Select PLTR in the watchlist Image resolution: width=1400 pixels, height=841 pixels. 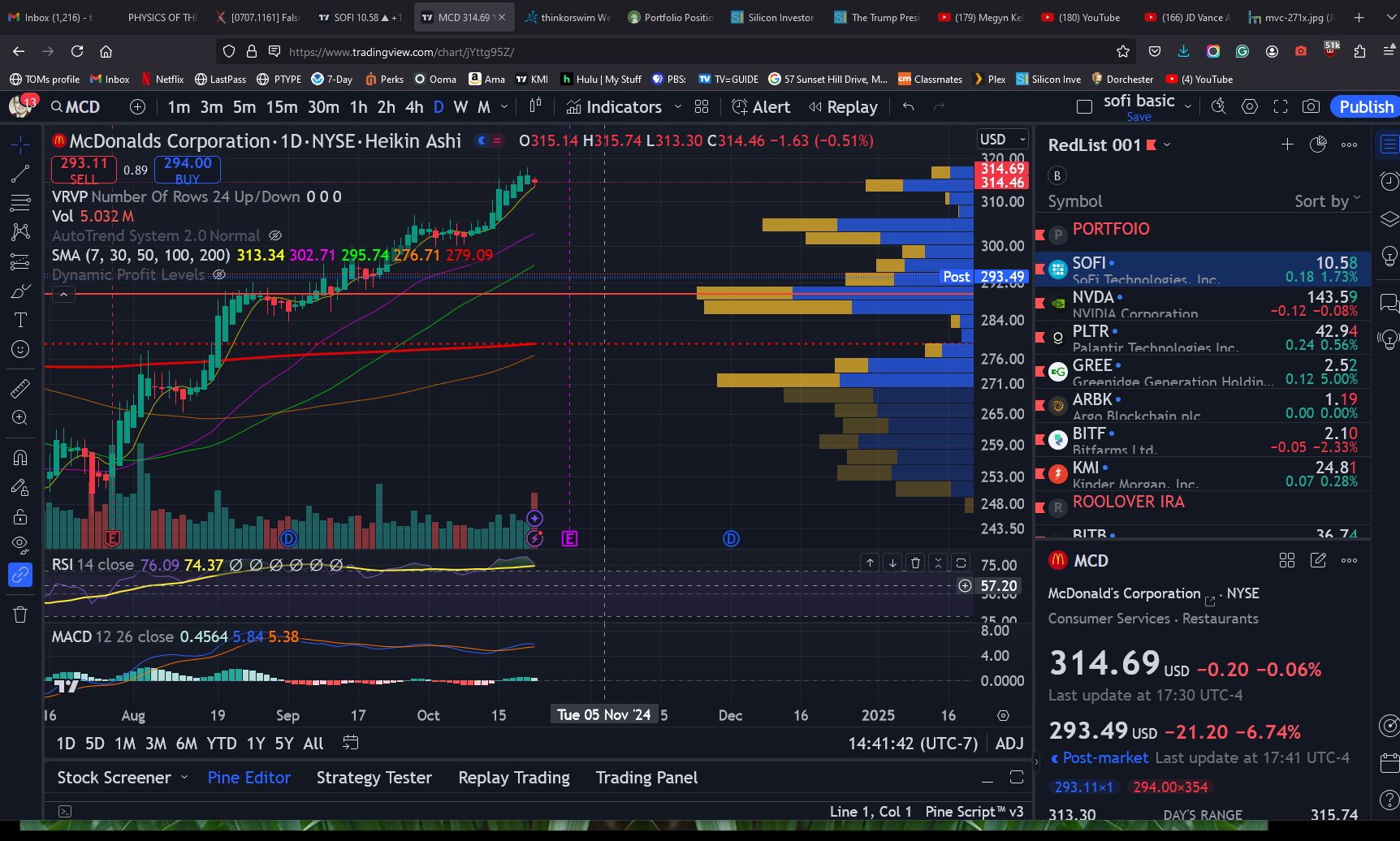pyautogui.click(x=1203, y=337)
